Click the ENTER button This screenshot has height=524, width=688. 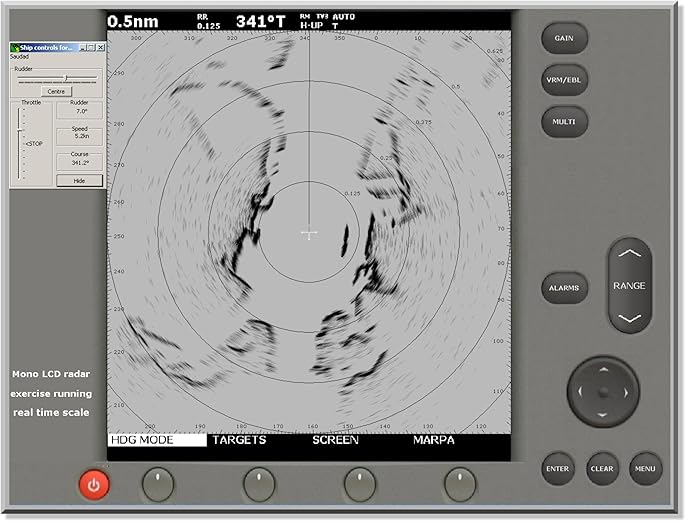(558, 469)
